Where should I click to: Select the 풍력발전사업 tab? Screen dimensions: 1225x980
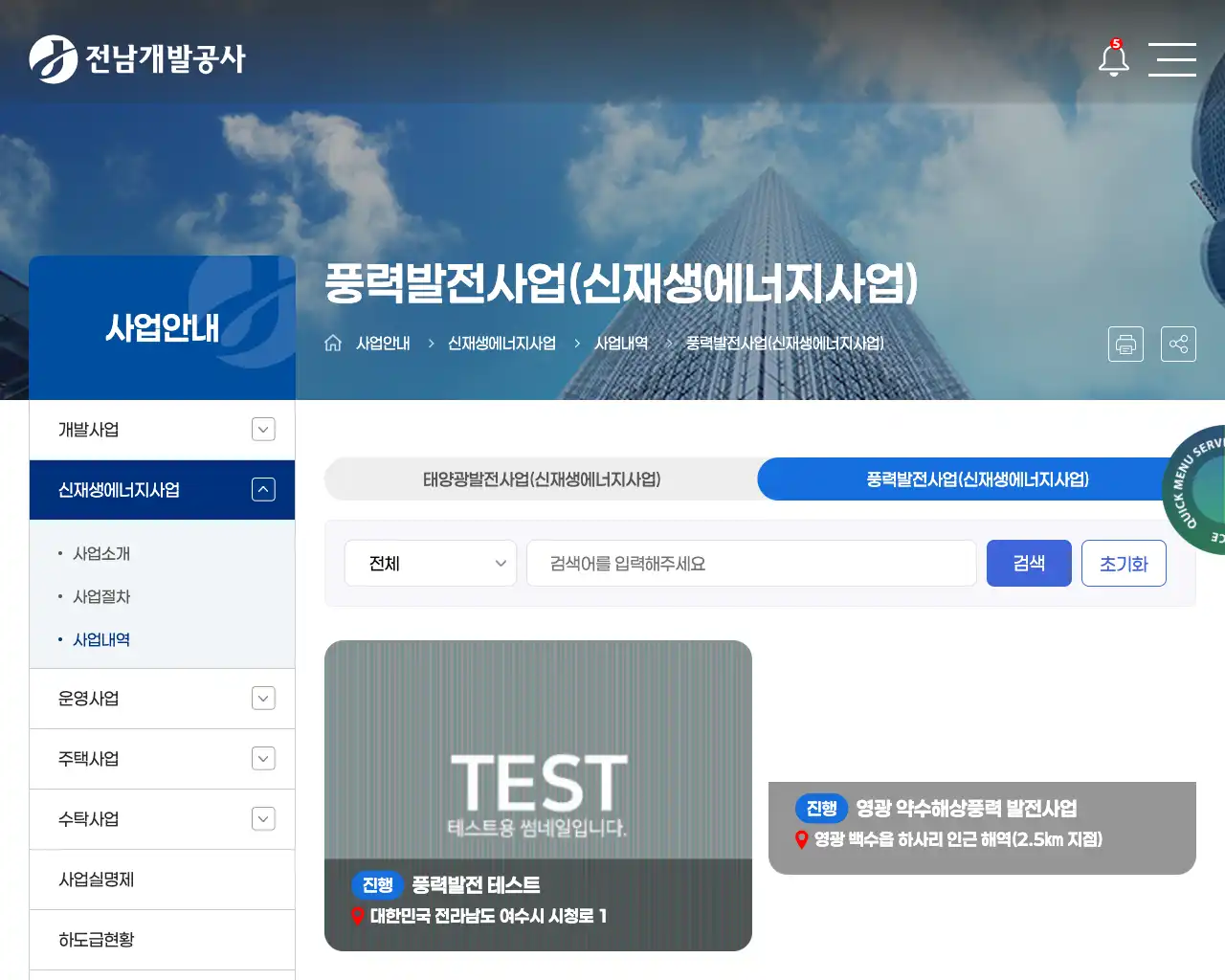pyautogui.click(x=977, y=479)
